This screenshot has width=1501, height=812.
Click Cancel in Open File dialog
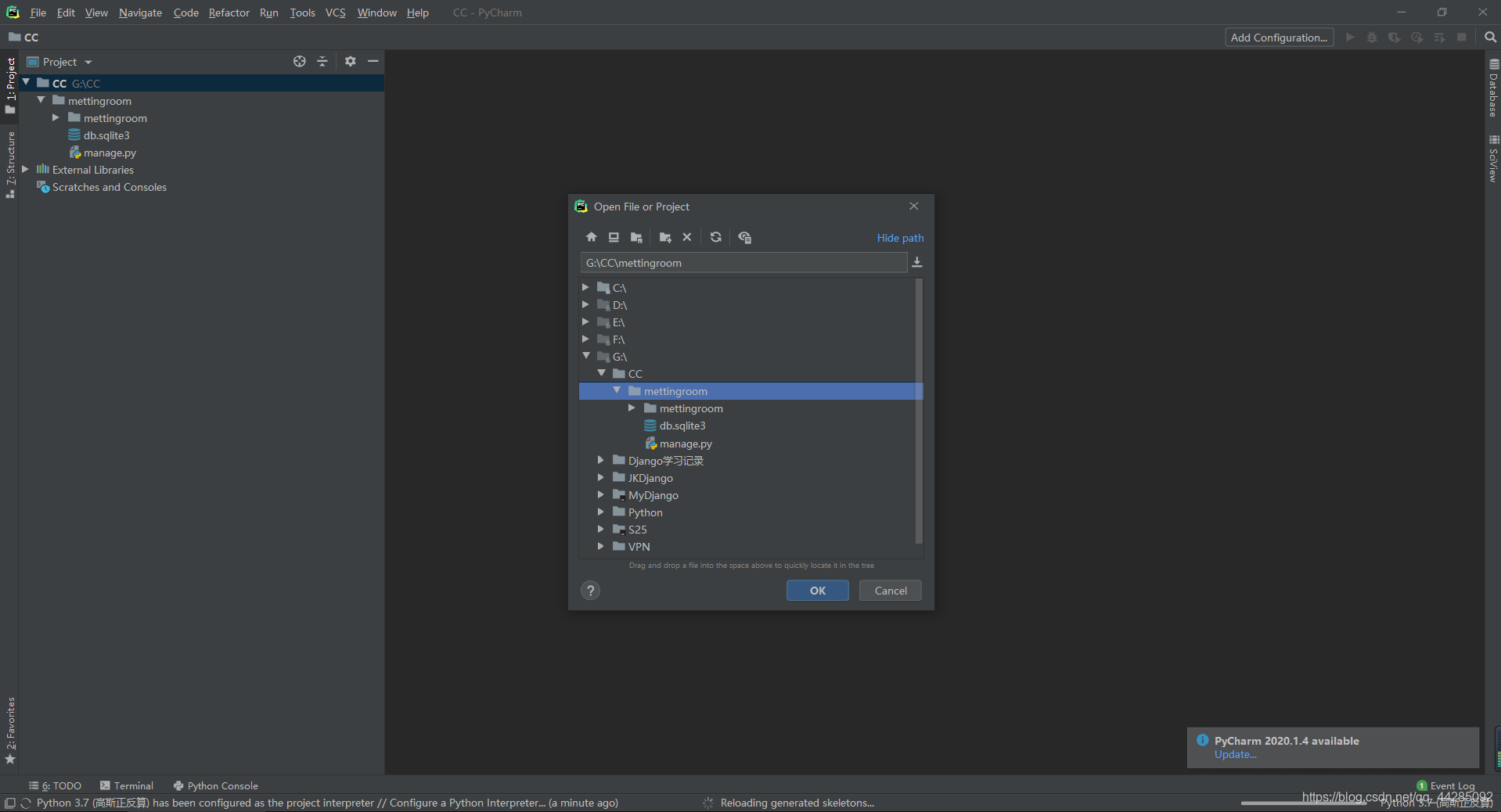pos(891,591)
